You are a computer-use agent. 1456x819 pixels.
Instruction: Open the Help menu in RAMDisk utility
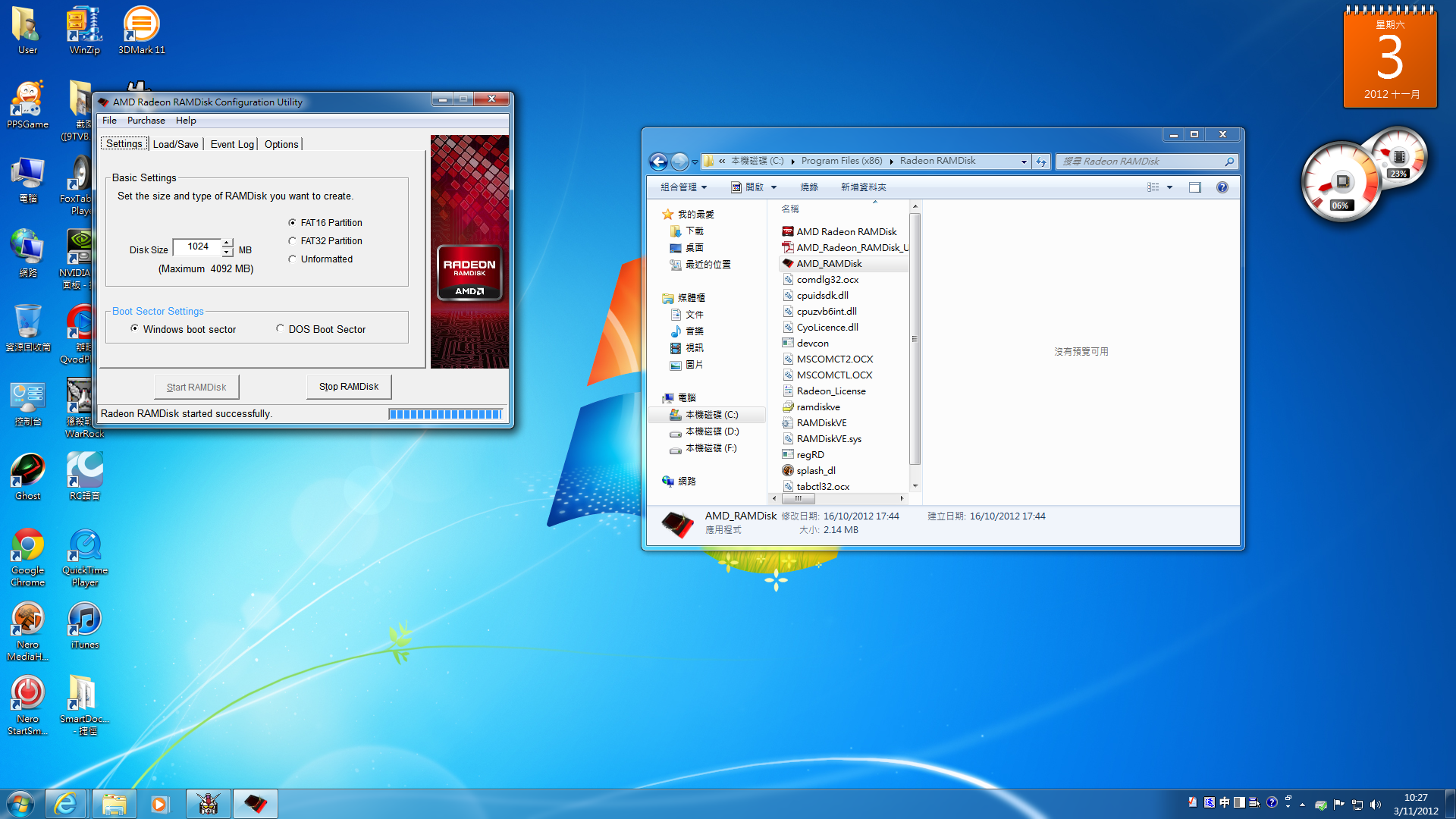(x=186, y=121)
